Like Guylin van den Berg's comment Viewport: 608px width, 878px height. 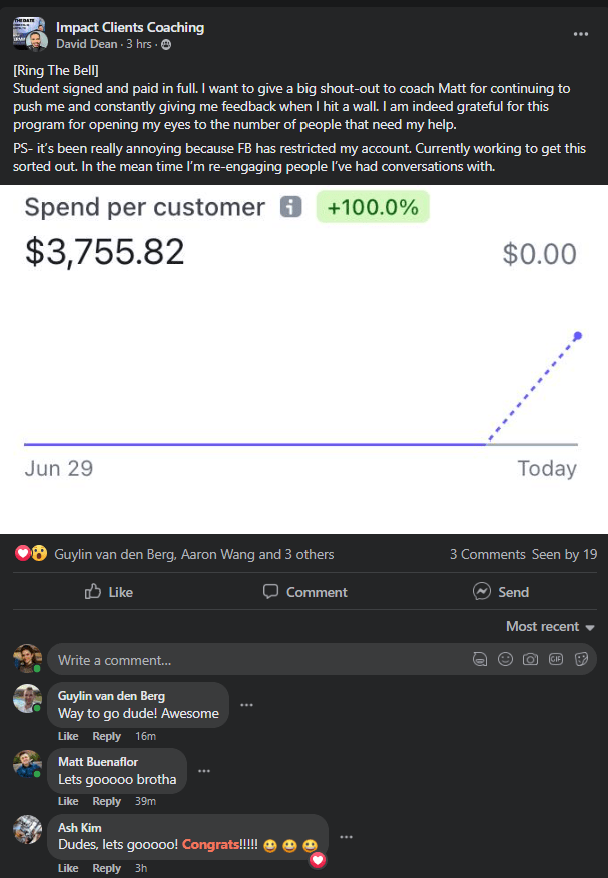coord(68,737)
